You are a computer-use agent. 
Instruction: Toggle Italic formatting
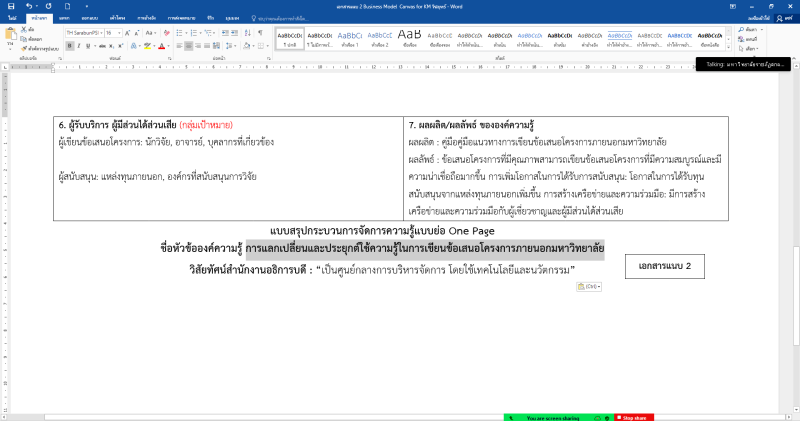tap(79, 46)
